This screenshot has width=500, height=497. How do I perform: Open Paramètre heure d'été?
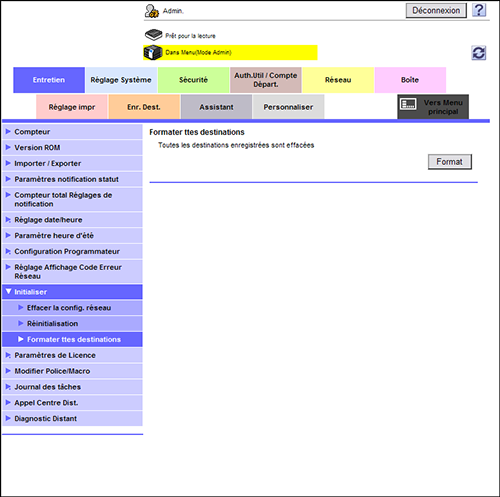(72, 235)
